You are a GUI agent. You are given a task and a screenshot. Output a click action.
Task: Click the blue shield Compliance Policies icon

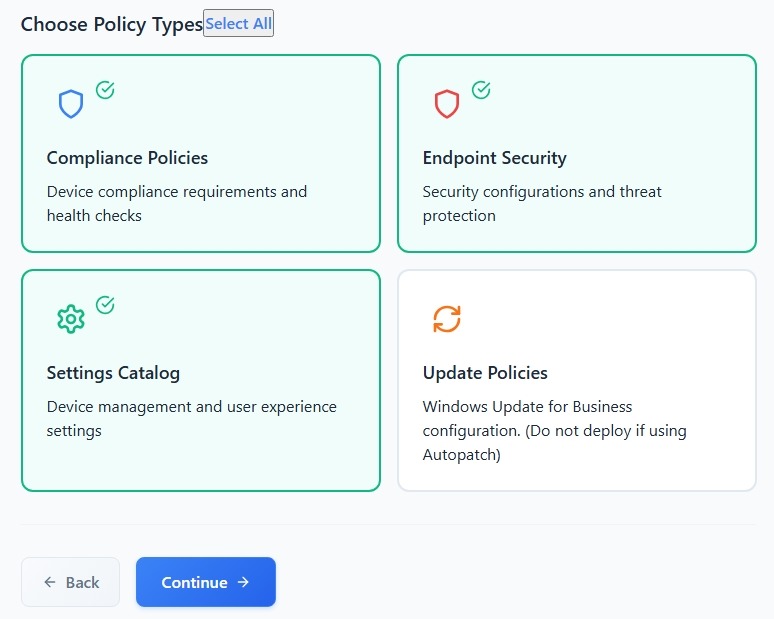click(x=71, y=104)
